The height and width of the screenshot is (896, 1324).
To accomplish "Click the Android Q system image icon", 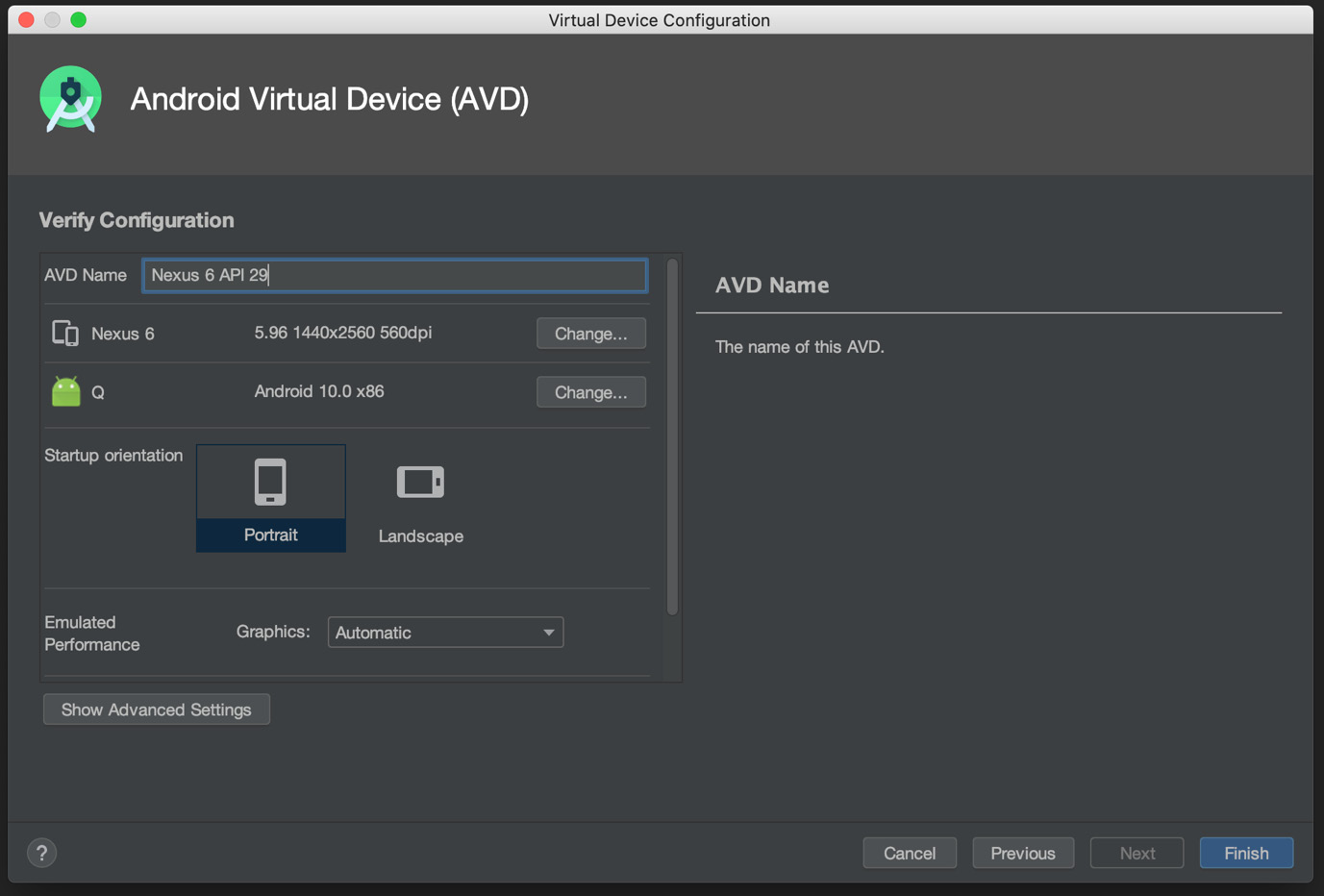I will coord(66,391).
